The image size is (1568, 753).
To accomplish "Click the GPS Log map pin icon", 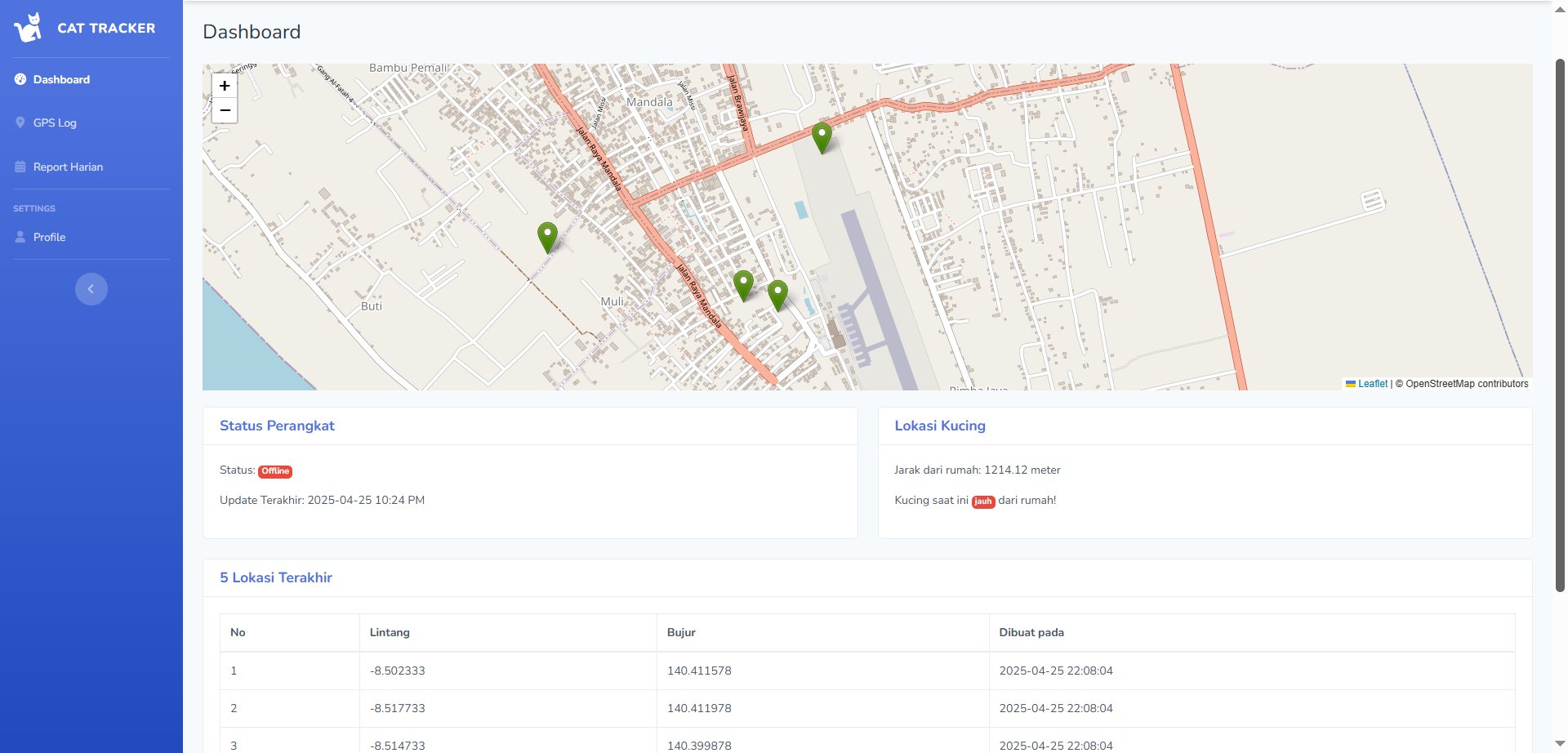I will coord(20,123).
